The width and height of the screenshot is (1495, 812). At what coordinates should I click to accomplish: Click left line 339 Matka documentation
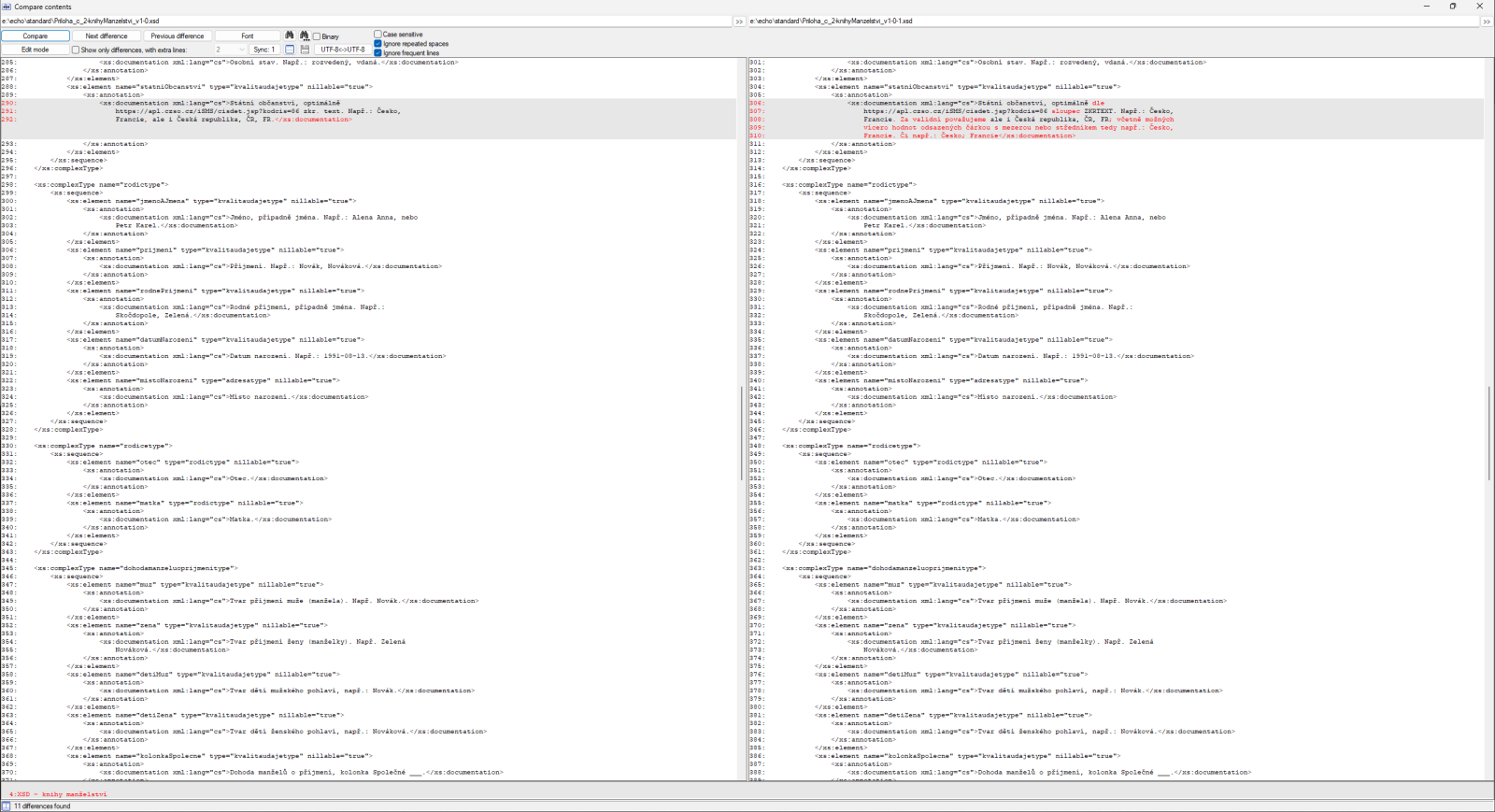point(215,520)
